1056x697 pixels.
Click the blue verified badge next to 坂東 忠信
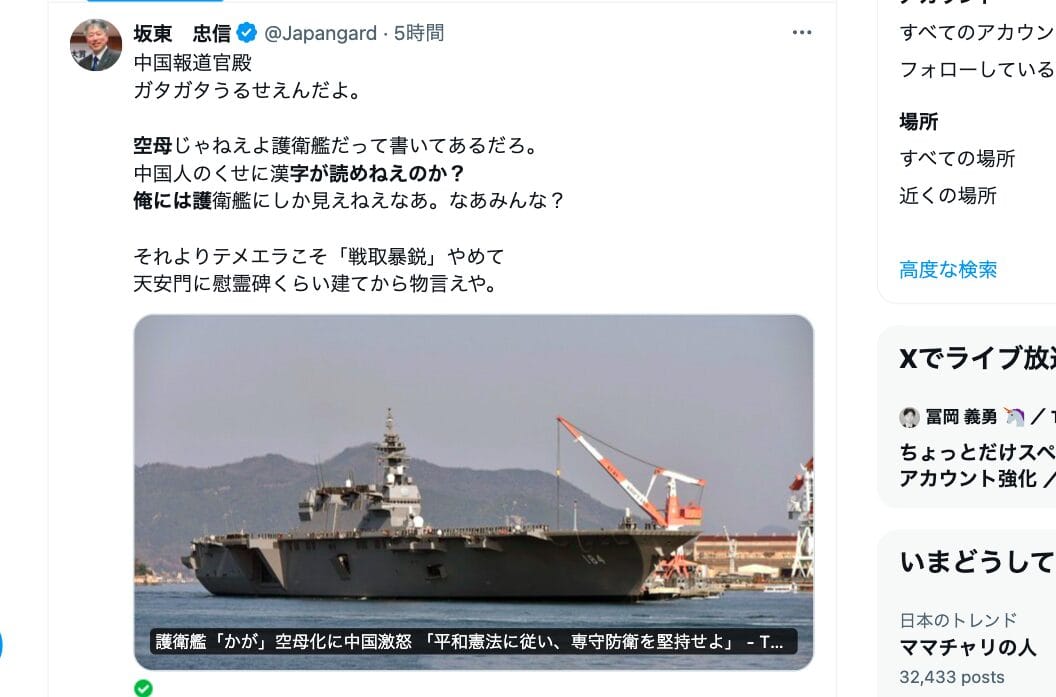coord(246,32)
